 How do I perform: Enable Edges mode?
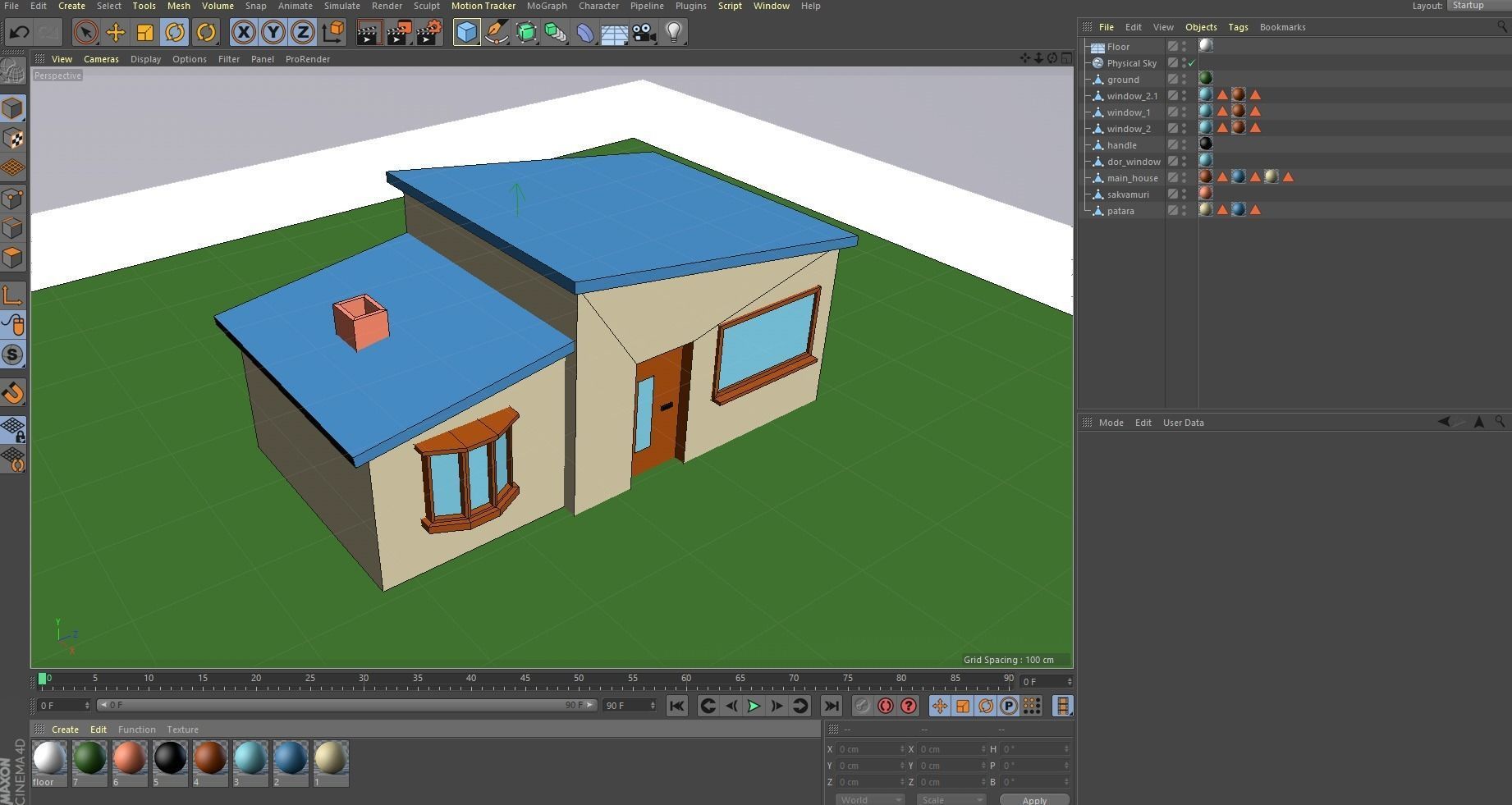pos(13,227)
